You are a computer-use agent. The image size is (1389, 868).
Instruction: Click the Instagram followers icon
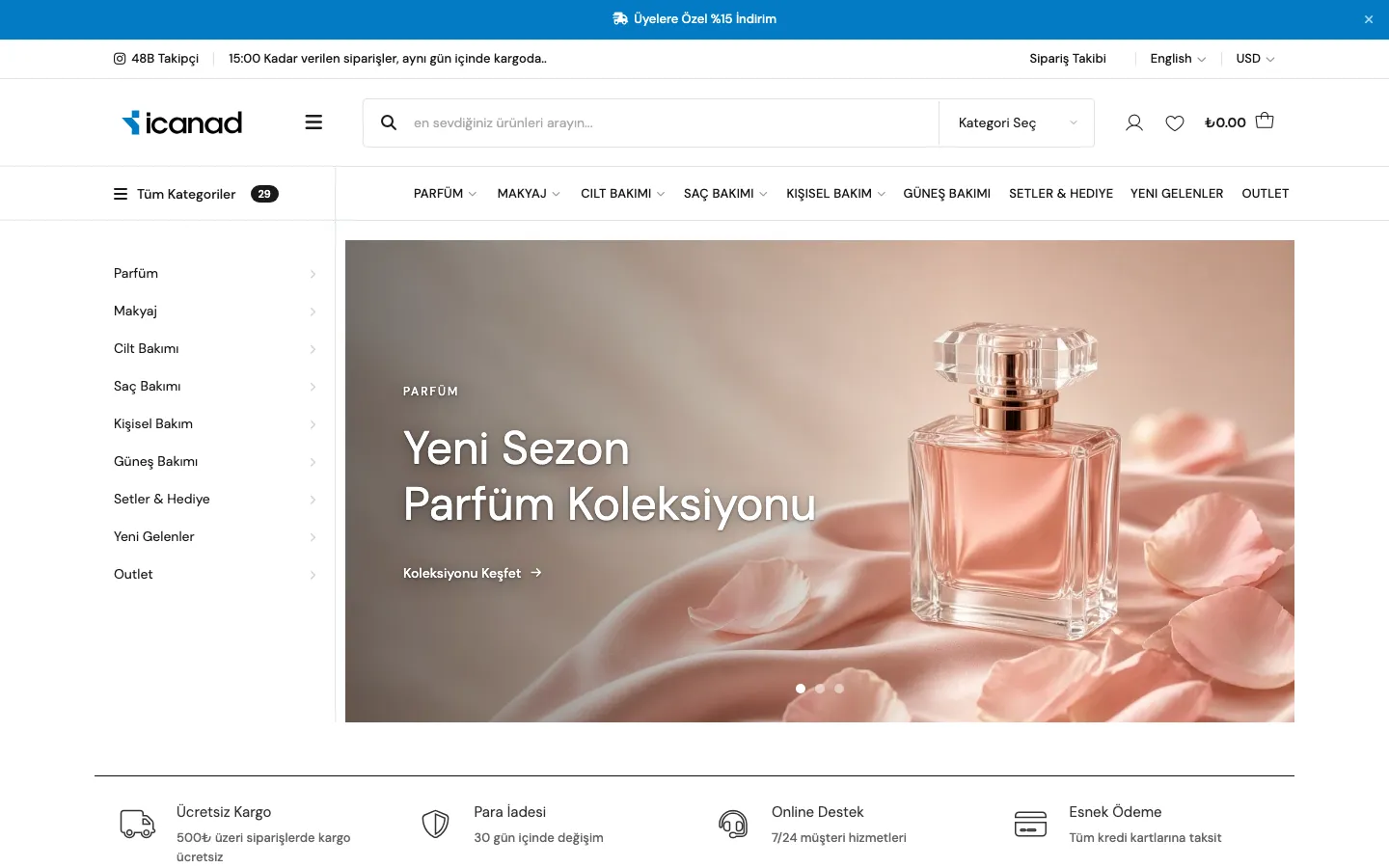[120, 59]
